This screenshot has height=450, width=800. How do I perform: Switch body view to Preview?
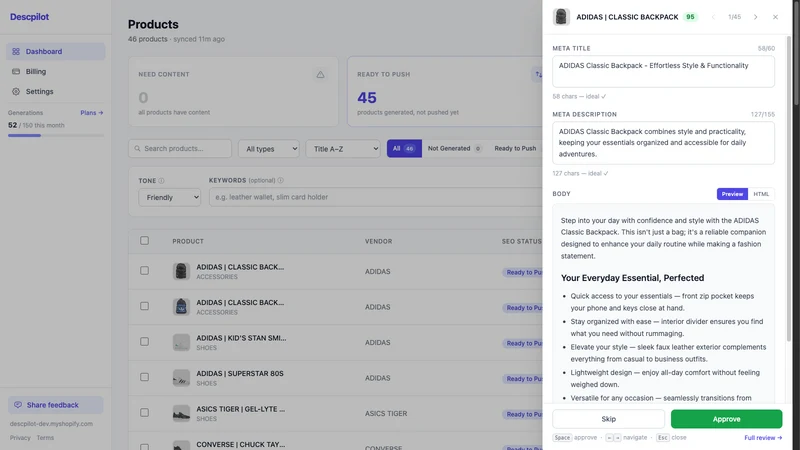coord(732,194)
